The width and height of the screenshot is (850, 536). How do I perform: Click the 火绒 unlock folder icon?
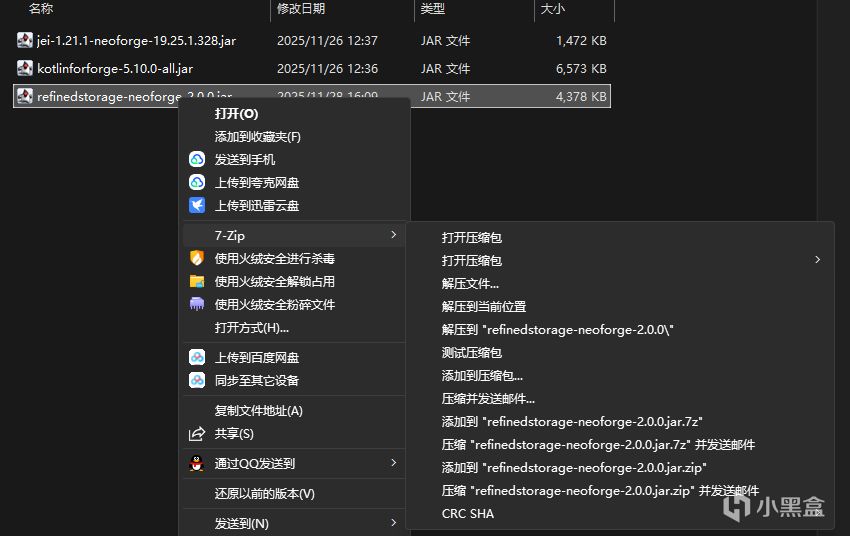(x=197, y=281)
